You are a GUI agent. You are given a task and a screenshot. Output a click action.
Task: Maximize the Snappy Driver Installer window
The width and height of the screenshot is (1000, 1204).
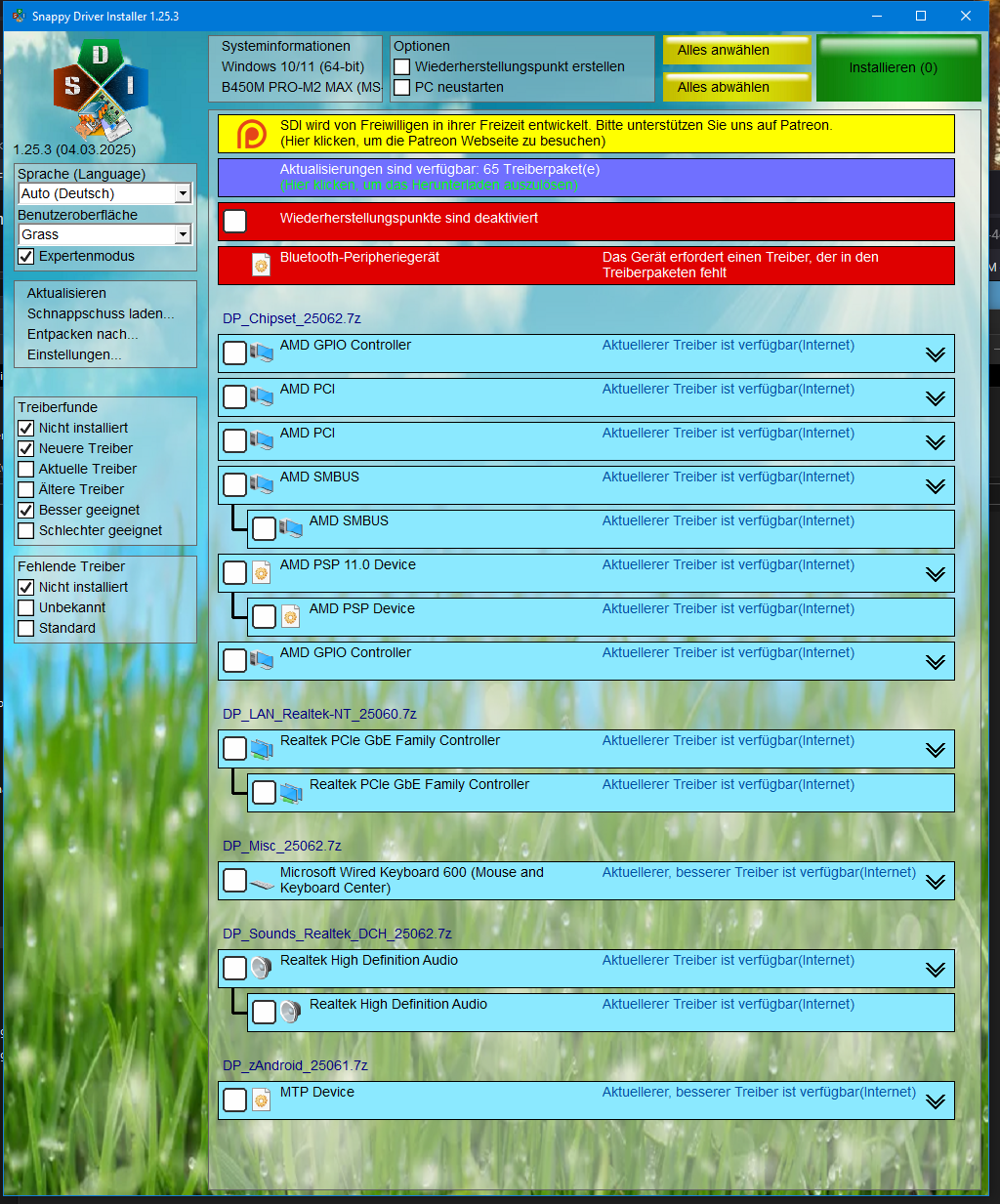point(921,16)
